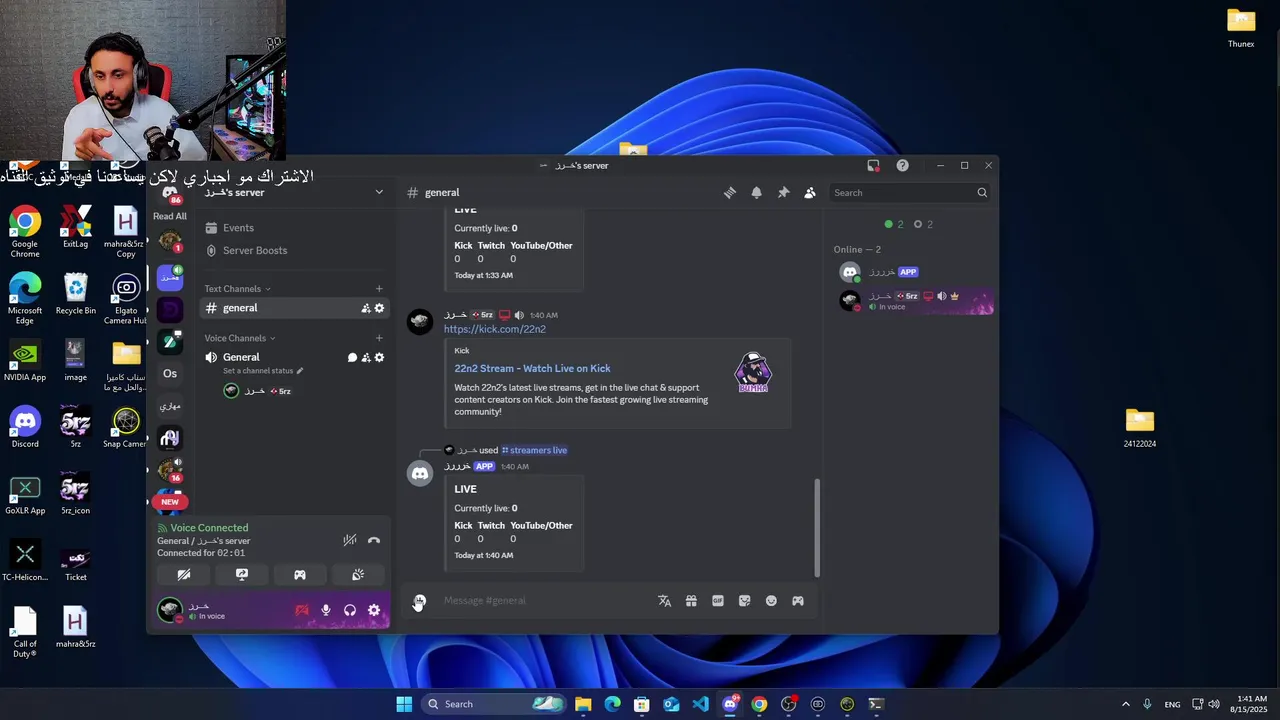This screenshot has width=1280, height=720.
Task: Open user profile avatar in user panel
Action: coord(170,609)
